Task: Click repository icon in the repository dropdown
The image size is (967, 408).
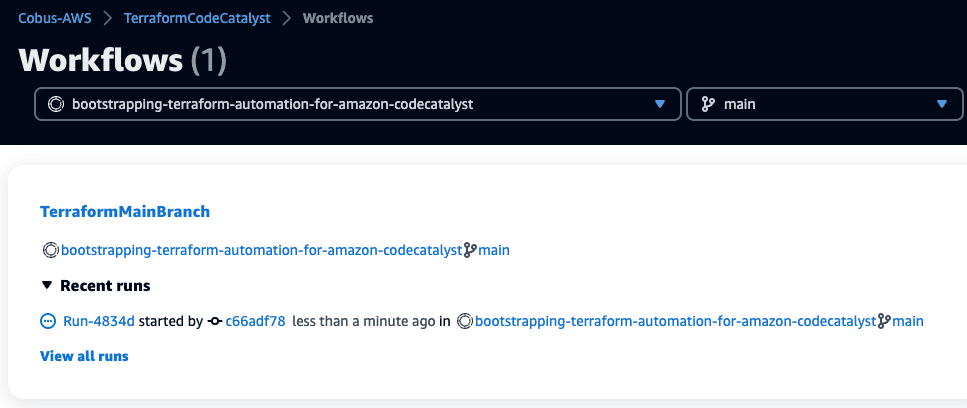Action: pyautogui.click(x=56, y=104)
